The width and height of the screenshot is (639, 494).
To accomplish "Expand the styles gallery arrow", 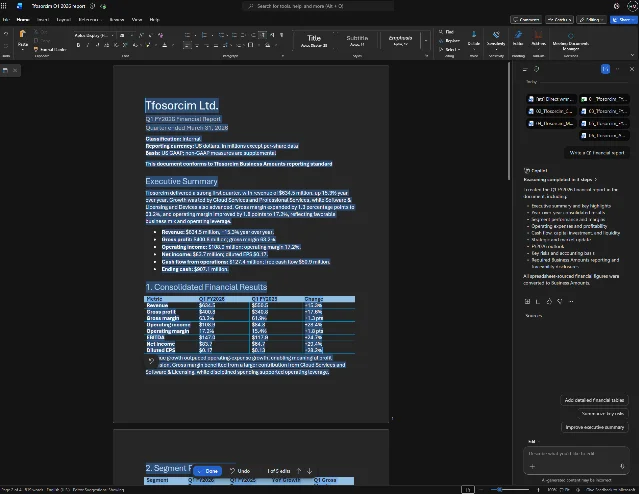I will pyautogui.click(x=426, y=41).
